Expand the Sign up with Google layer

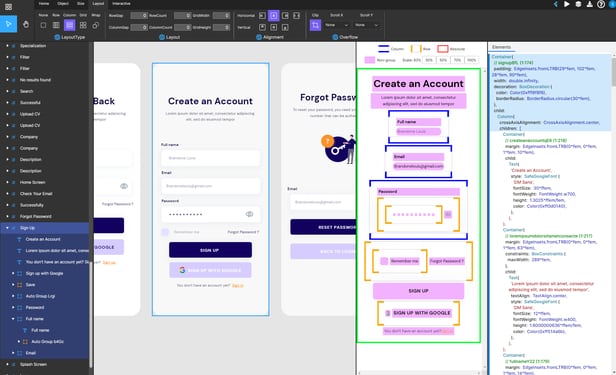tap(13, 273)
